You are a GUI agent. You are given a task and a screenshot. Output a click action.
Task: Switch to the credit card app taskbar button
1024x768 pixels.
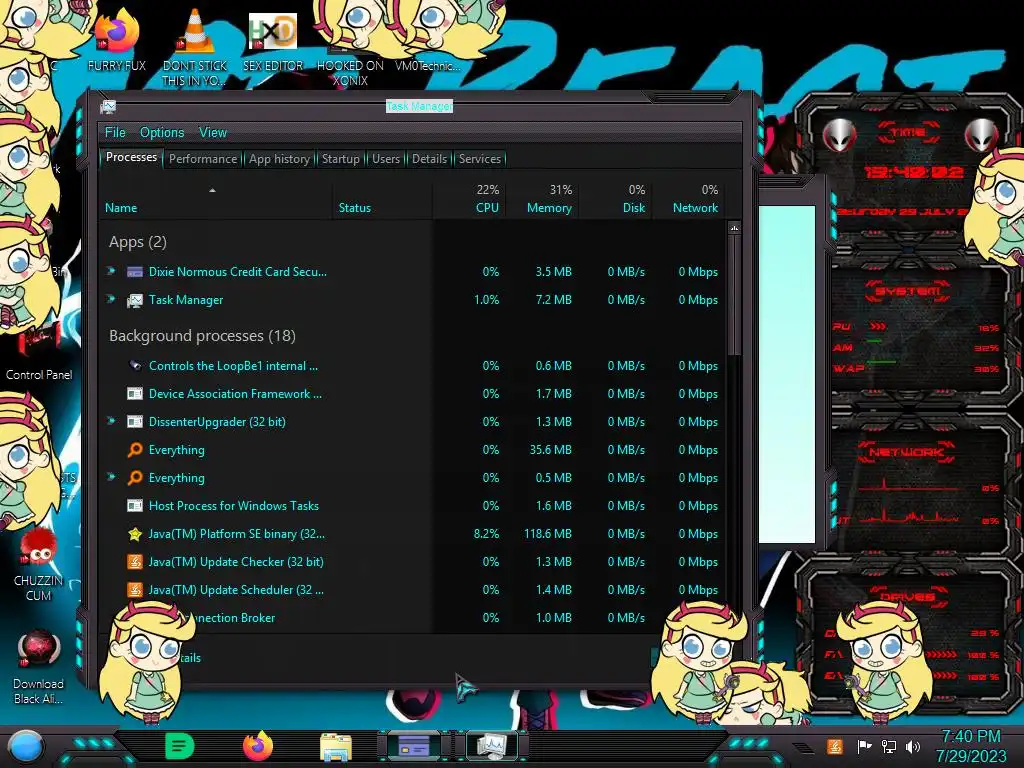[414, 746]
